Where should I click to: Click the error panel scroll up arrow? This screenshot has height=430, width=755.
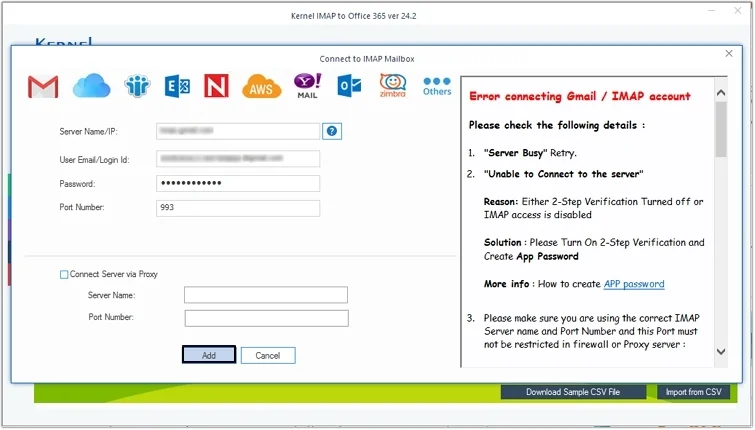coord(721,93)
